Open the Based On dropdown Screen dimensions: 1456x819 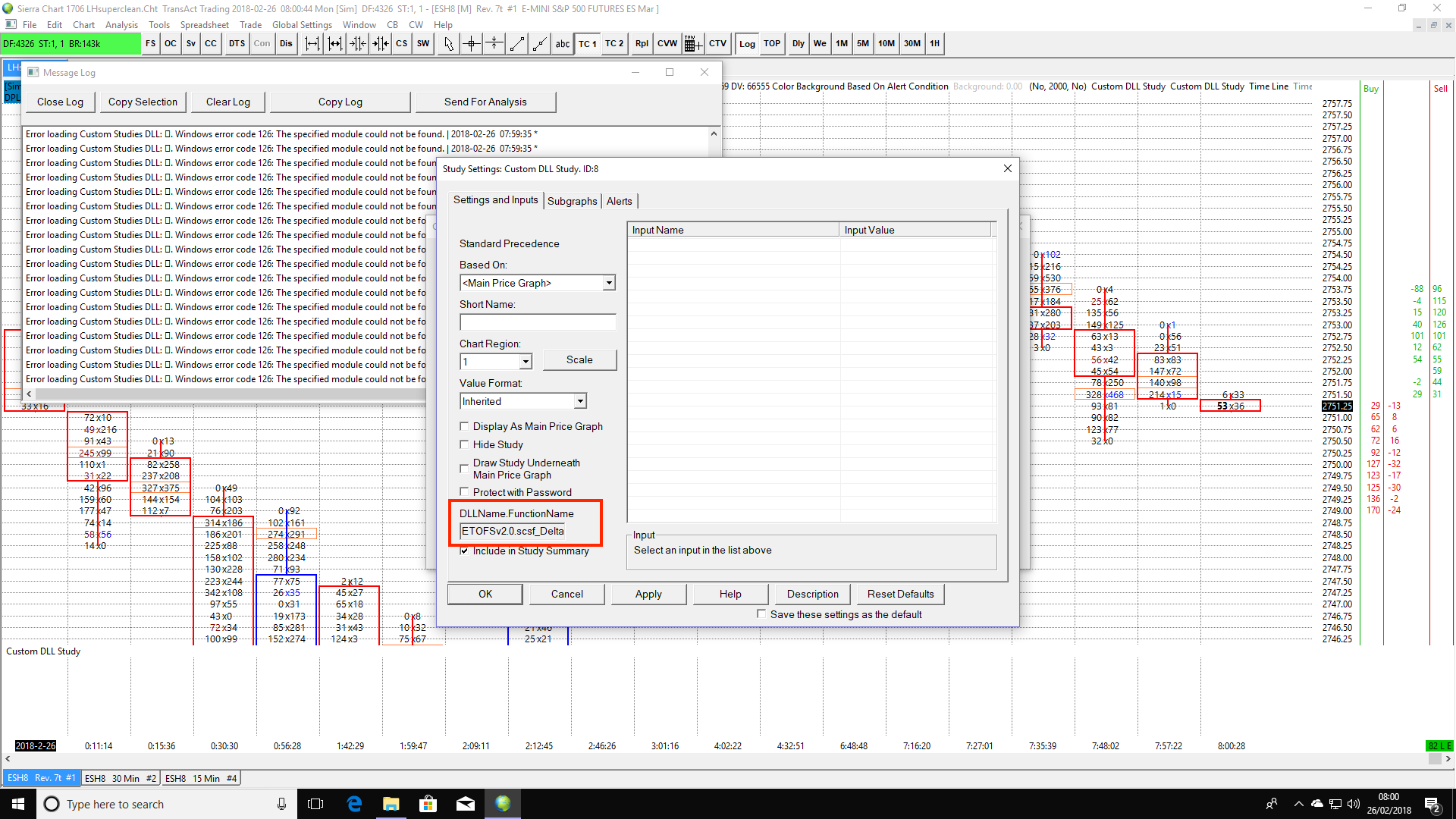click(608, 283)
